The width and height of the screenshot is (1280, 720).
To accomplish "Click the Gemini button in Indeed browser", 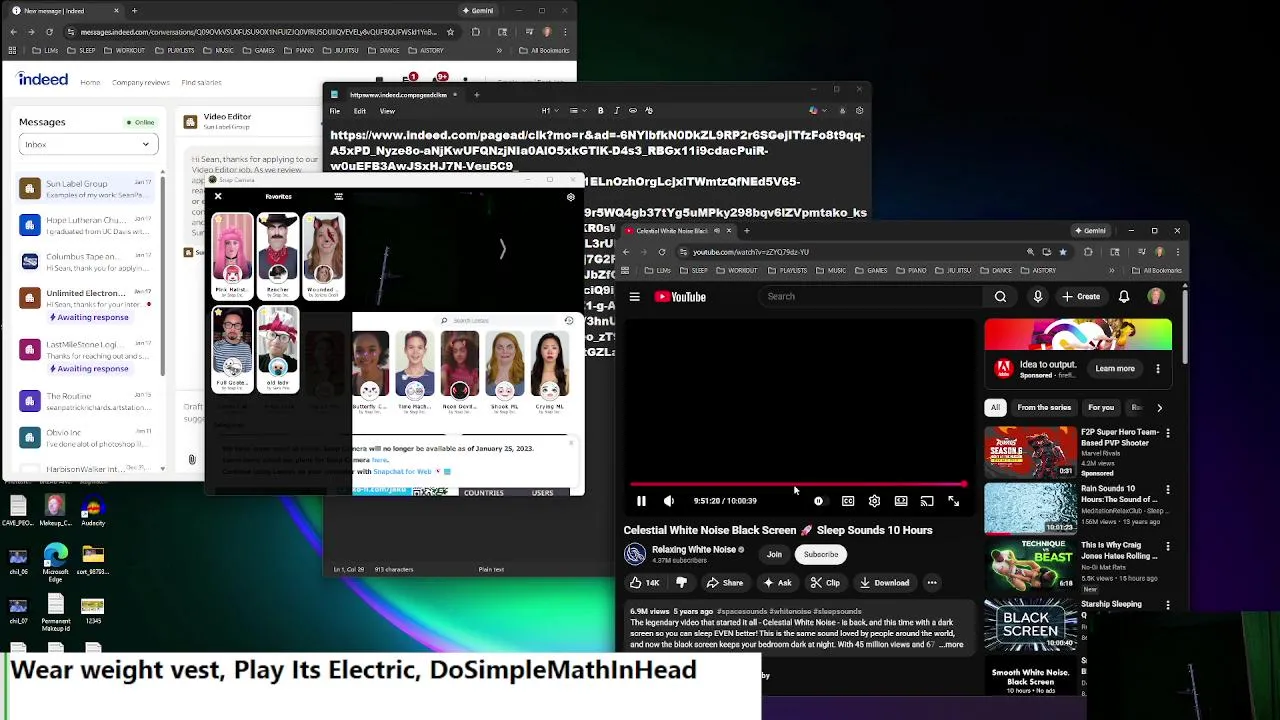I will 478,11.
